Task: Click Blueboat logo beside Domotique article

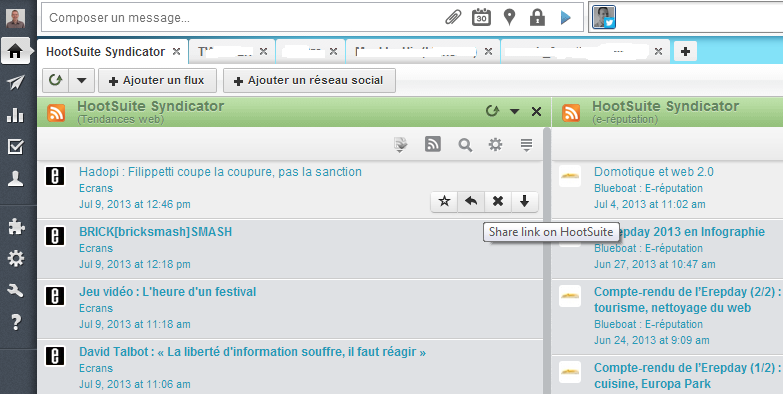Action: pos(570,176)
